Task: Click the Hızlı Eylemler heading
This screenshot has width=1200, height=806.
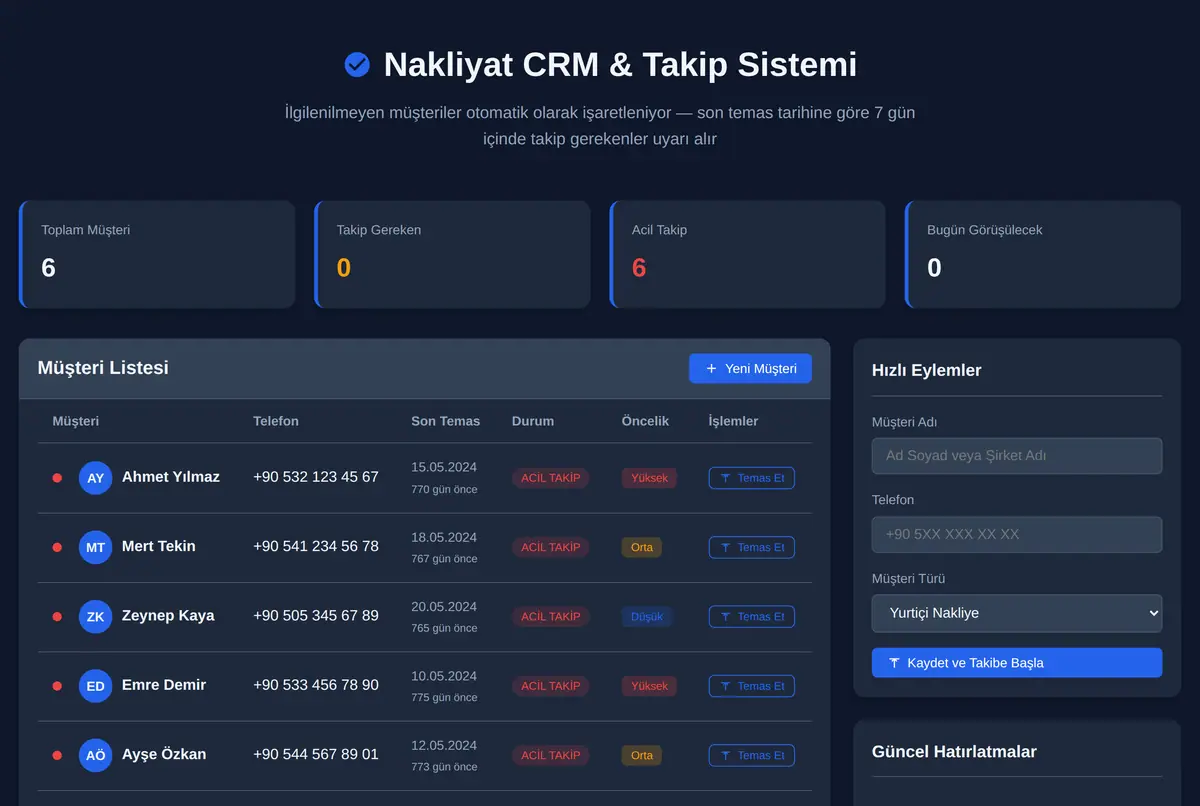Action: 927,370
